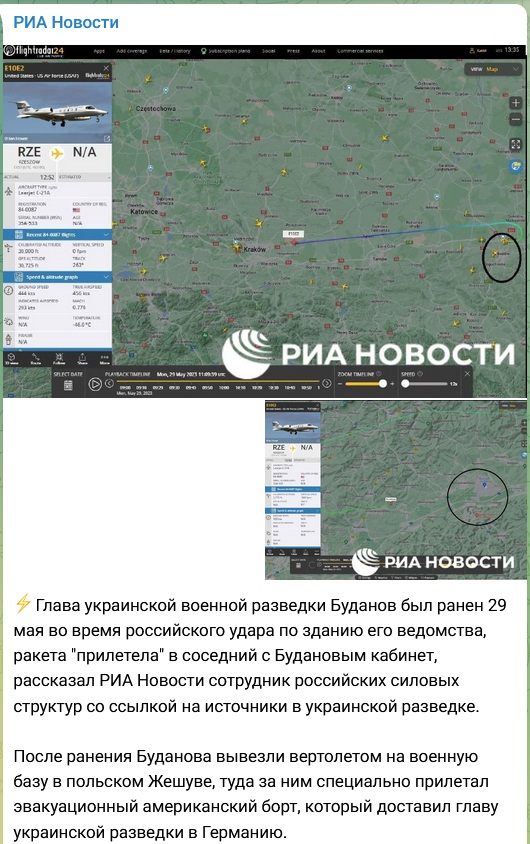Close the E10E2 flight info panel
The image size is (530, 844).
point(106,68)
